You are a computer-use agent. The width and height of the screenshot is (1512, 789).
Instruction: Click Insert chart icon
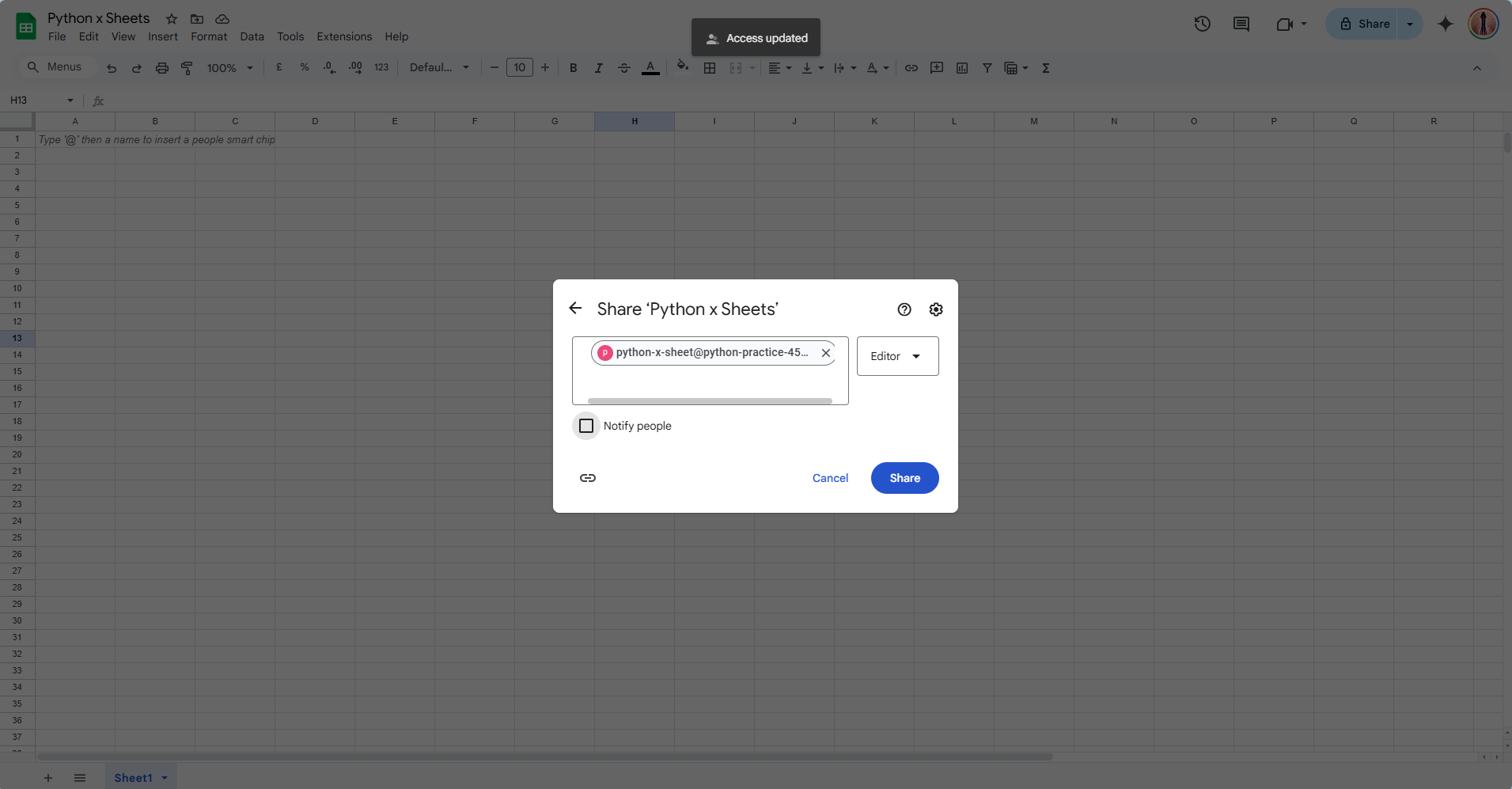[x=962, y=68]
